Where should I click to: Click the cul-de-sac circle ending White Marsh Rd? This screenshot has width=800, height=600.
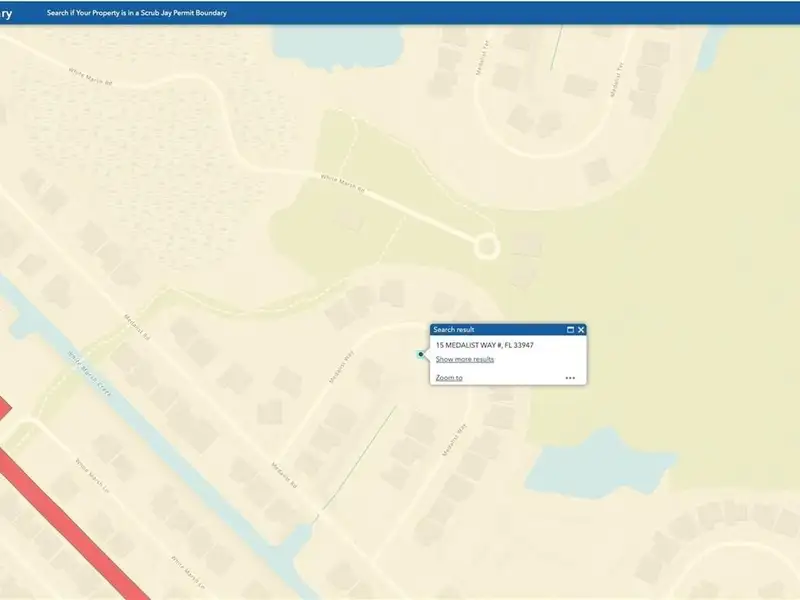pos(487,245)
